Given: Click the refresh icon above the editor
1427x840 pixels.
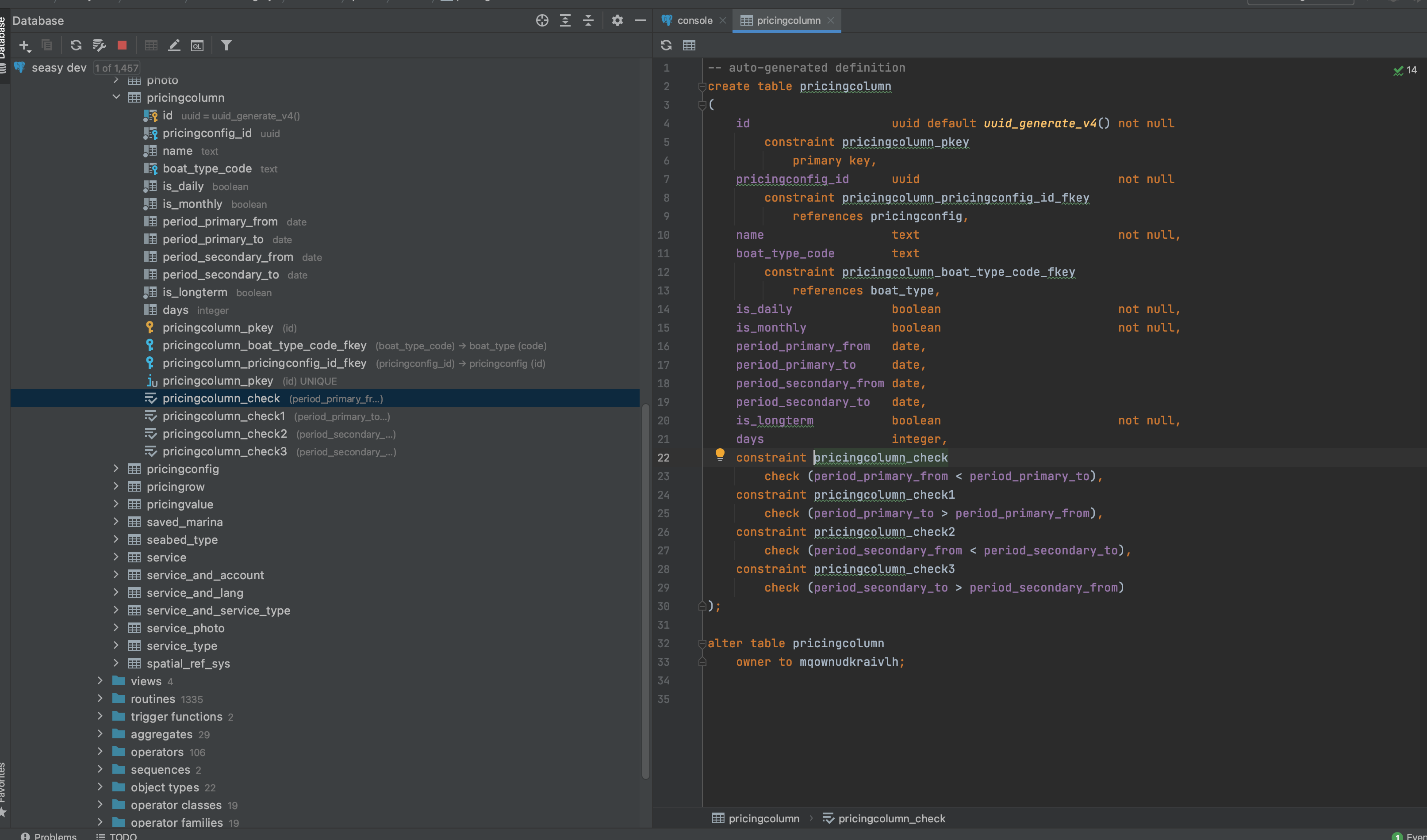Looking at the screenshot, I should point(666,45).
